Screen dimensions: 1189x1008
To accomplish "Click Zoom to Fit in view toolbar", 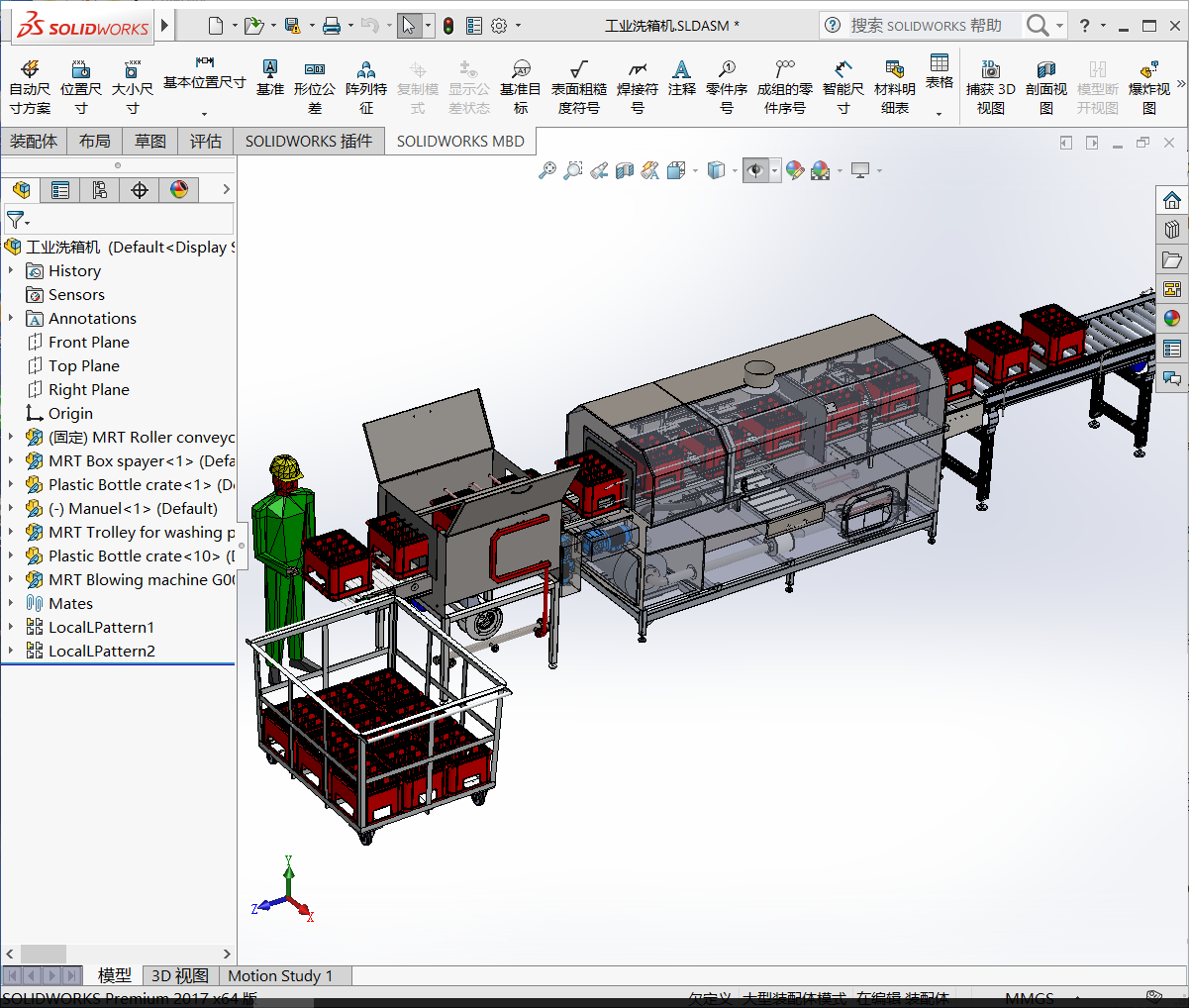I will [547, 170].
